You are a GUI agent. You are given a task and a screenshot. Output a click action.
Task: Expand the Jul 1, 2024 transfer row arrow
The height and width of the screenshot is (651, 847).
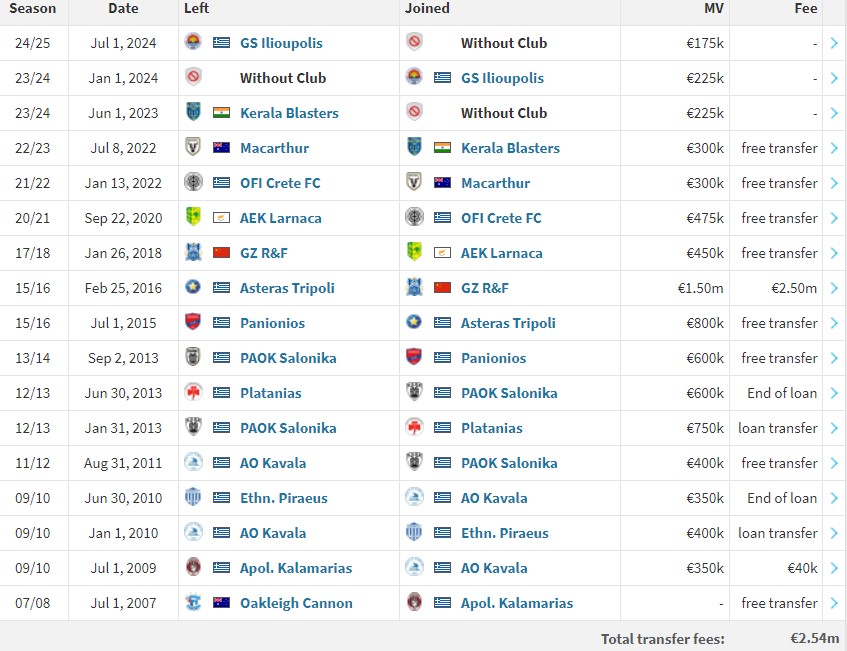point(834,43)
